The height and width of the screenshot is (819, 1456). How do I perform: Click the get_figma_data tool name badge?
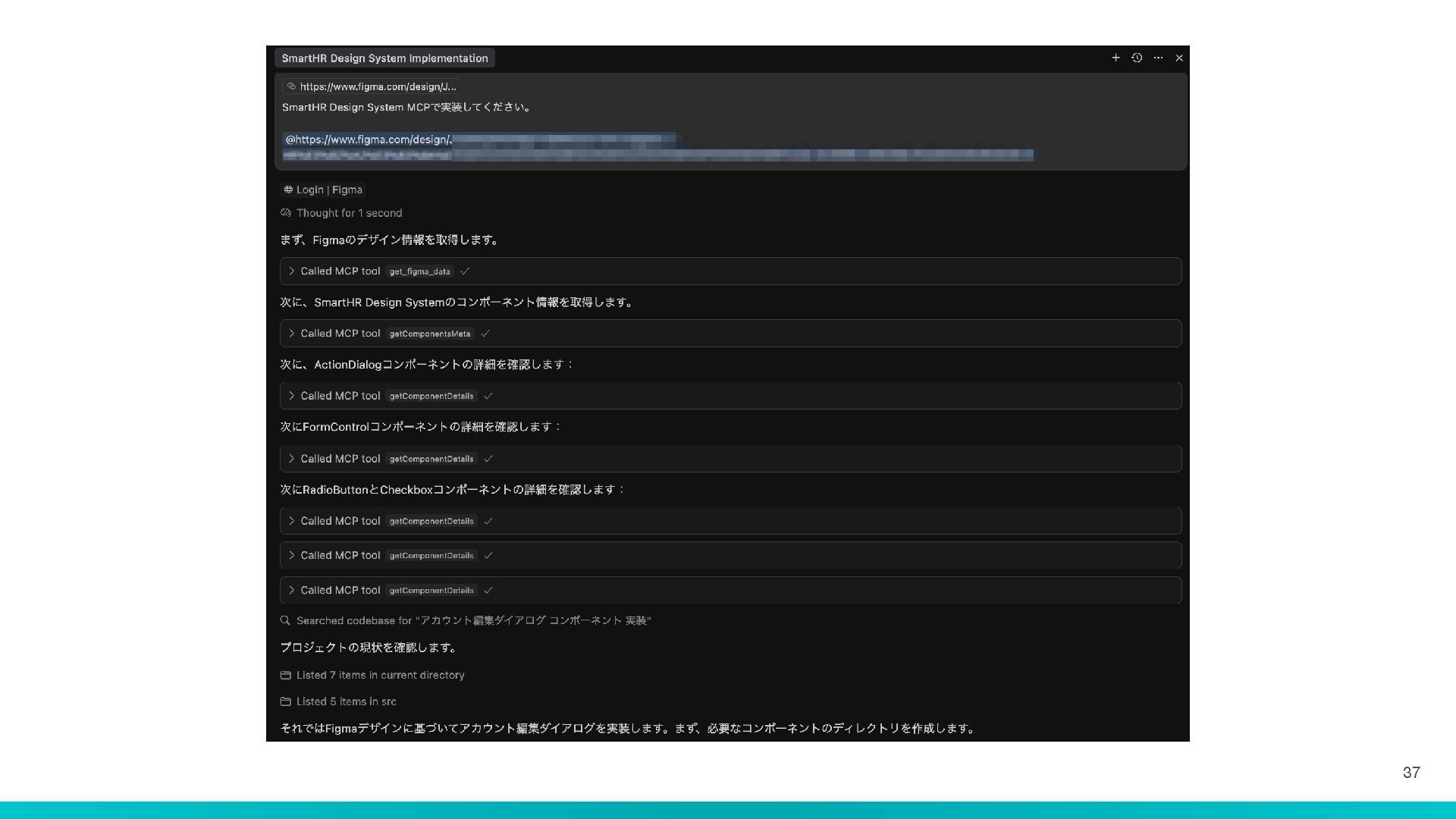tap(419, 271)
